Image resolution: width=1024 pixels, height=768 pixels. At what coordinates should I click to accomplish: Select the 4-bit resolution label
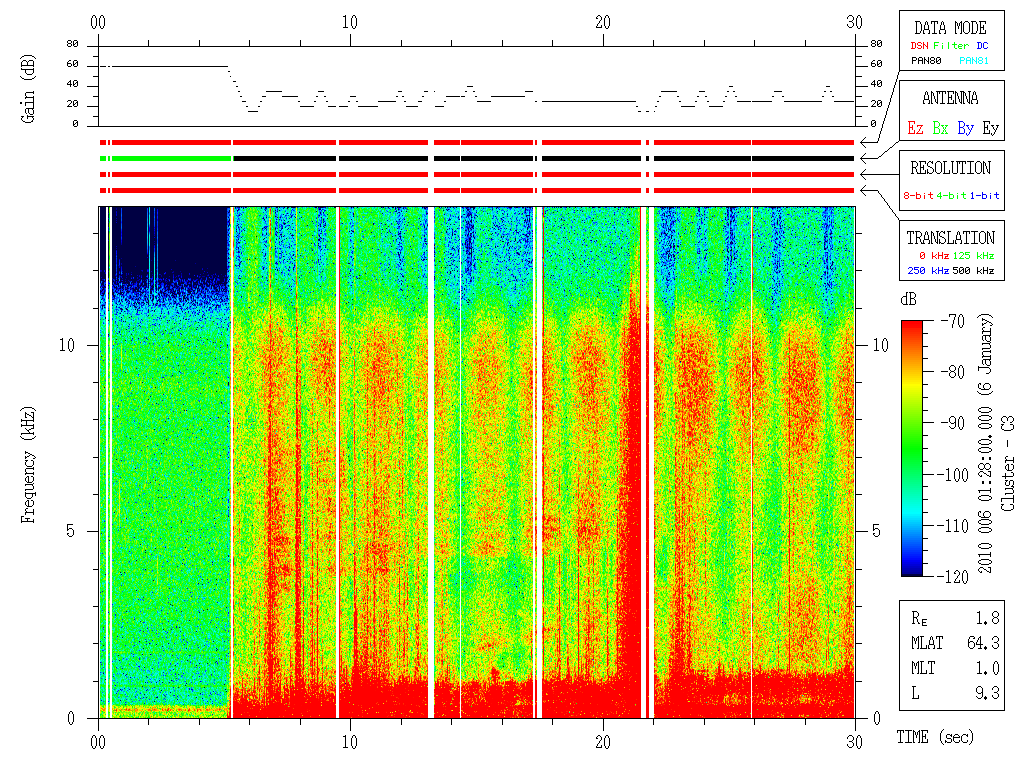951,195
